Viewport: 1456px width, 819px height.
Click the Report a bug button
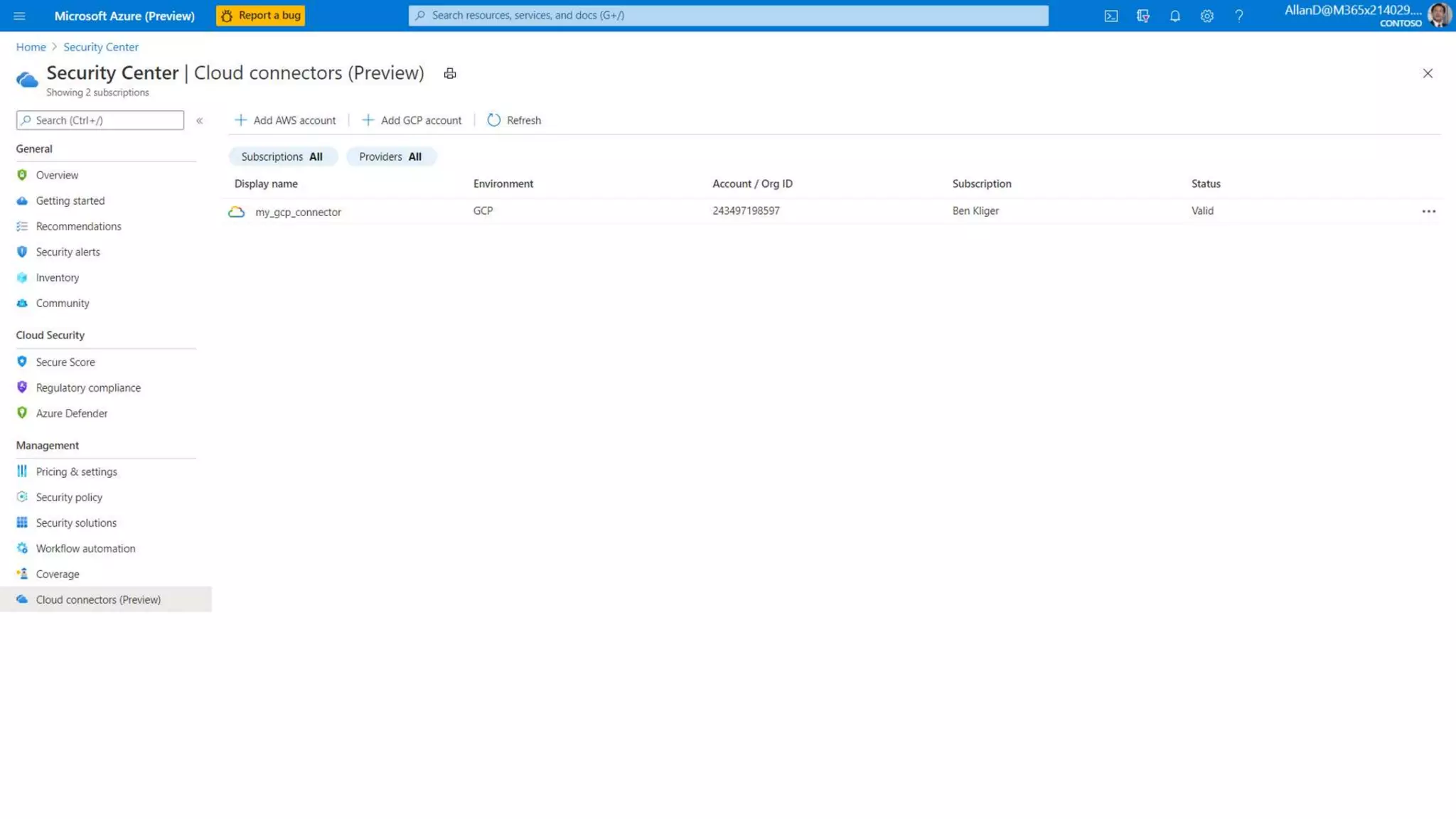point(260,16)
